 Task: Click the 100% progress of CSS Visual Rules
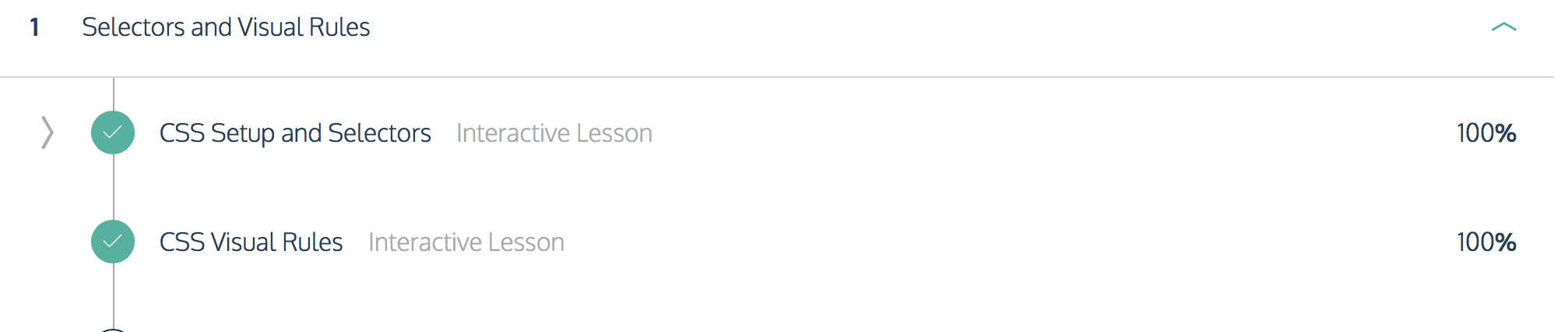click(1486, 242)
